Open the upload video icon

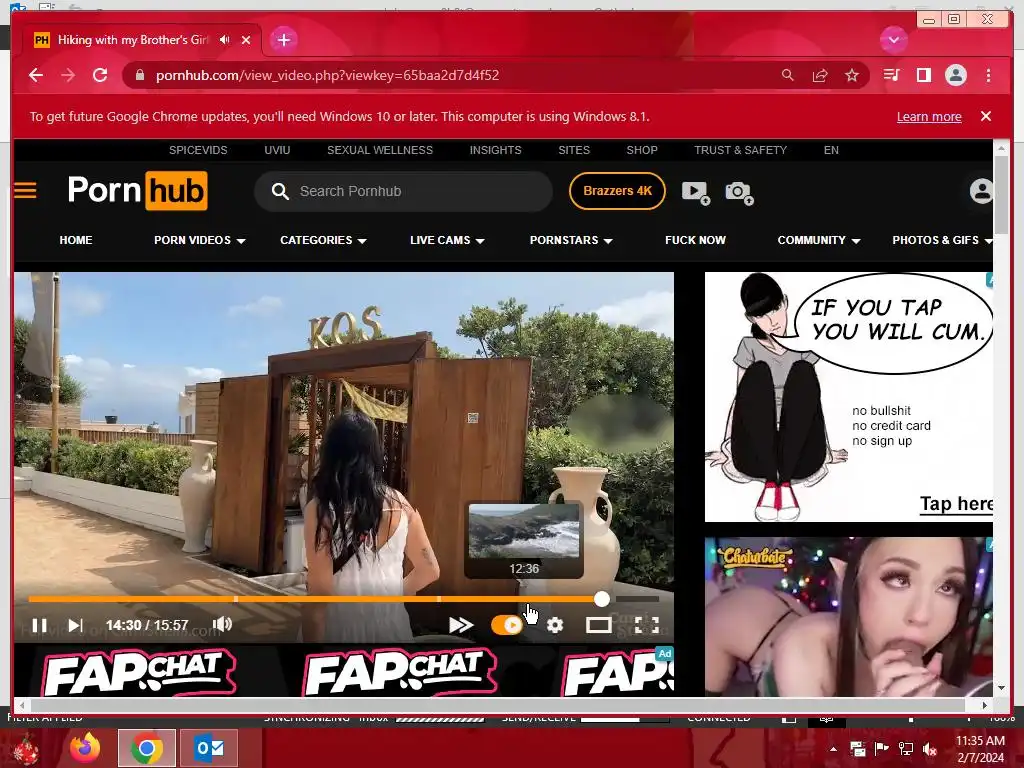(696, 192)
